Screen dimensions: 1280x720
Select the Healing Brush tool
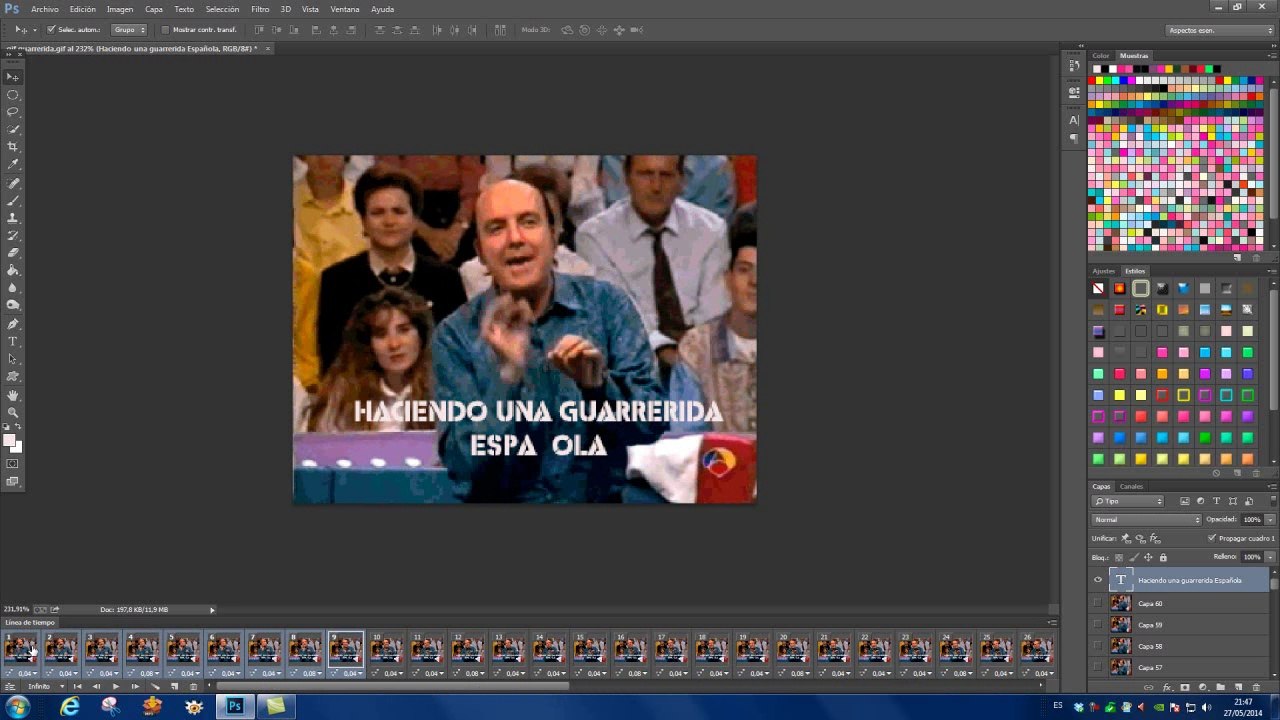13,184
